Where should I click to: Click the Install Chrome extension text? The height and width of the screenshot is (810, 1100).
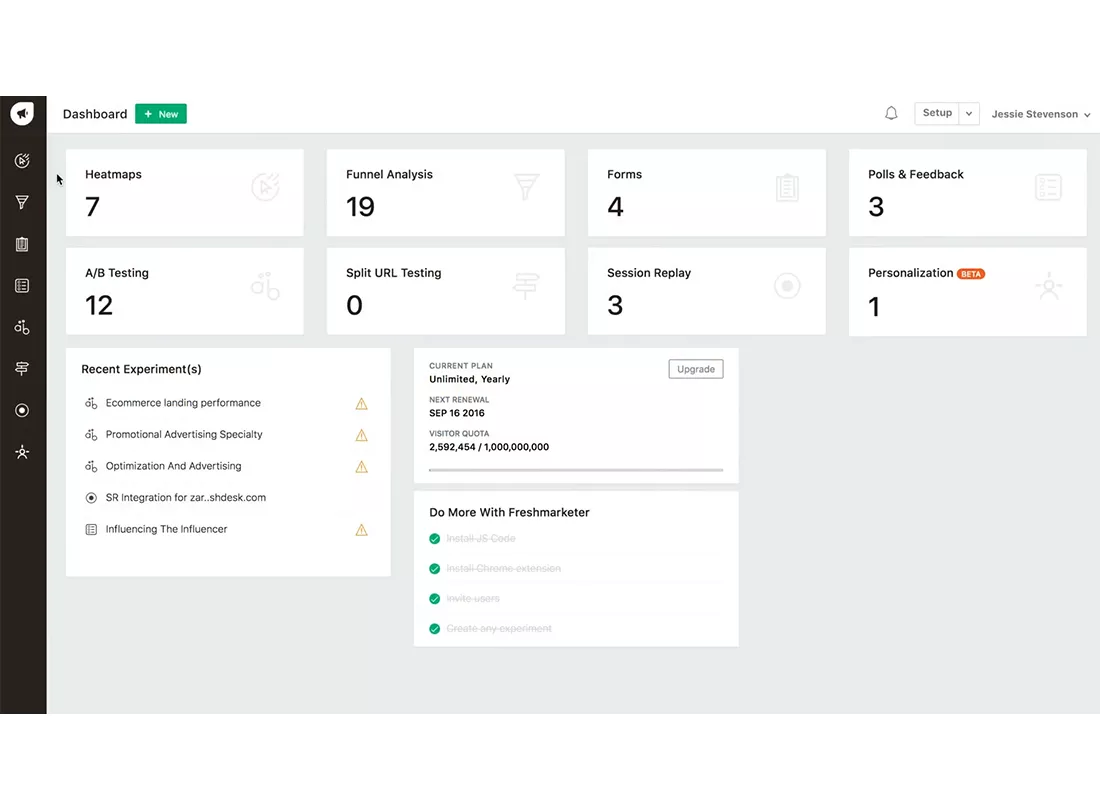504,569
